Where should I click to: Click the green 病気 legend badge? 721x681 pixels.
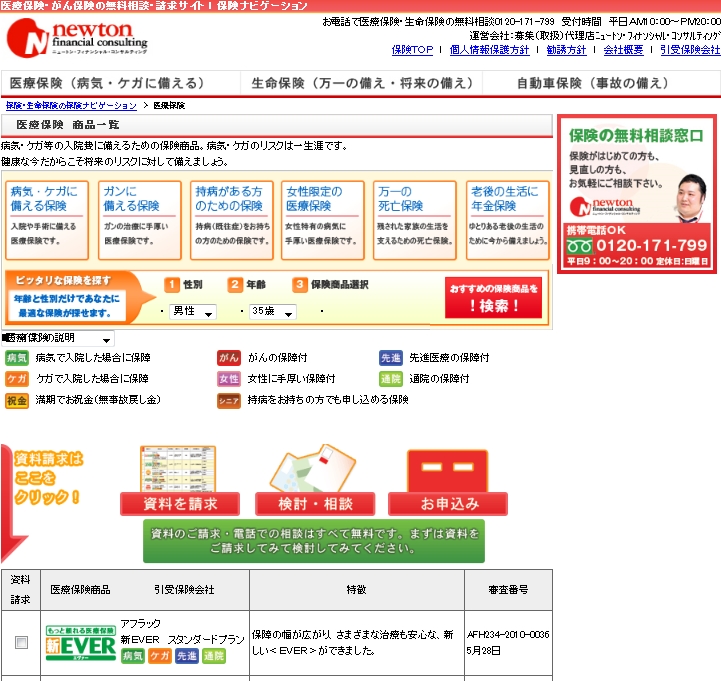click(17, 358)
